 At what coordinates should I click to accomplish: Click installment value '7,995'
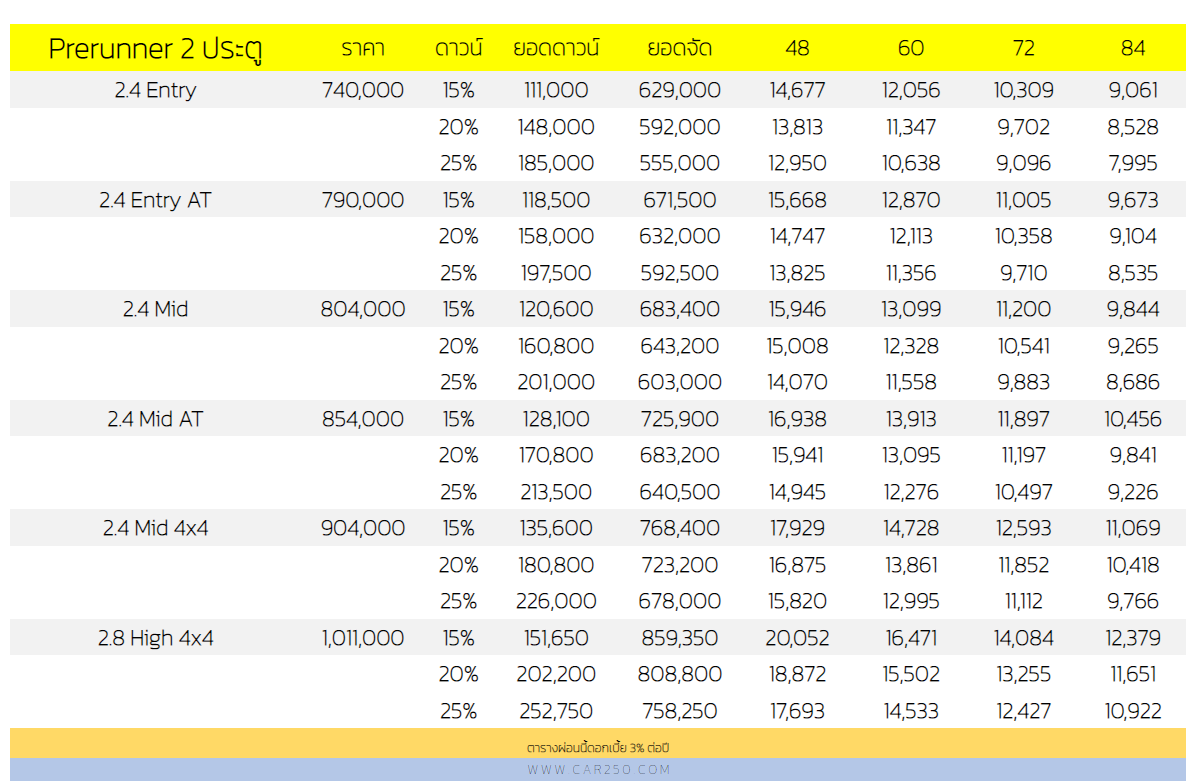tap(1133, 164)
